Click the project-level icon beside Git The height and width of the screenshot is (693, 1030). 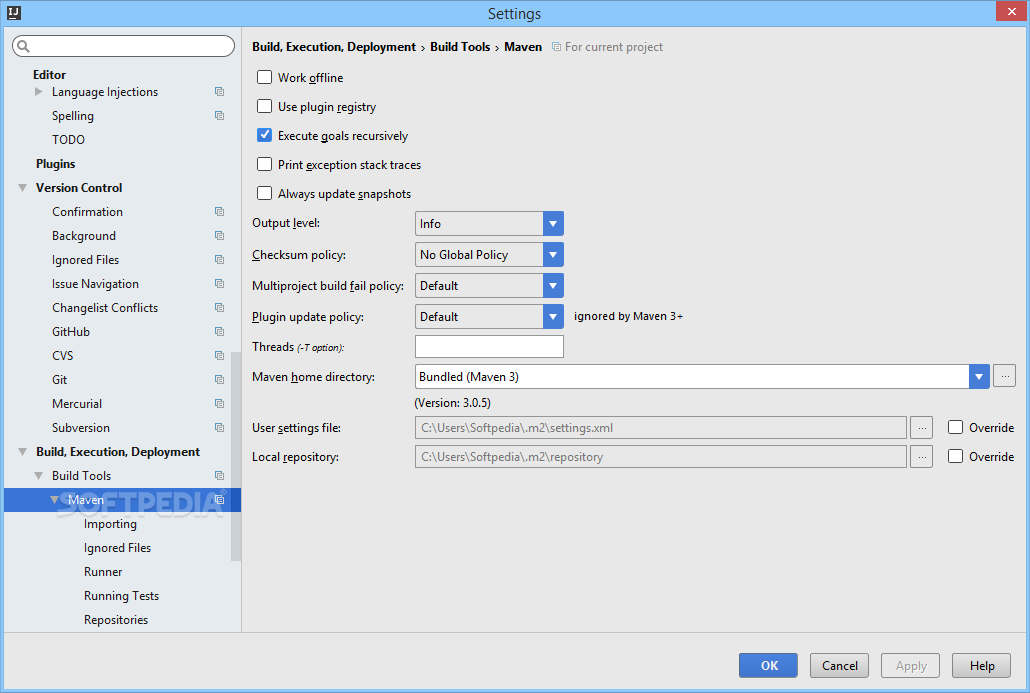(x=219, y=380)
